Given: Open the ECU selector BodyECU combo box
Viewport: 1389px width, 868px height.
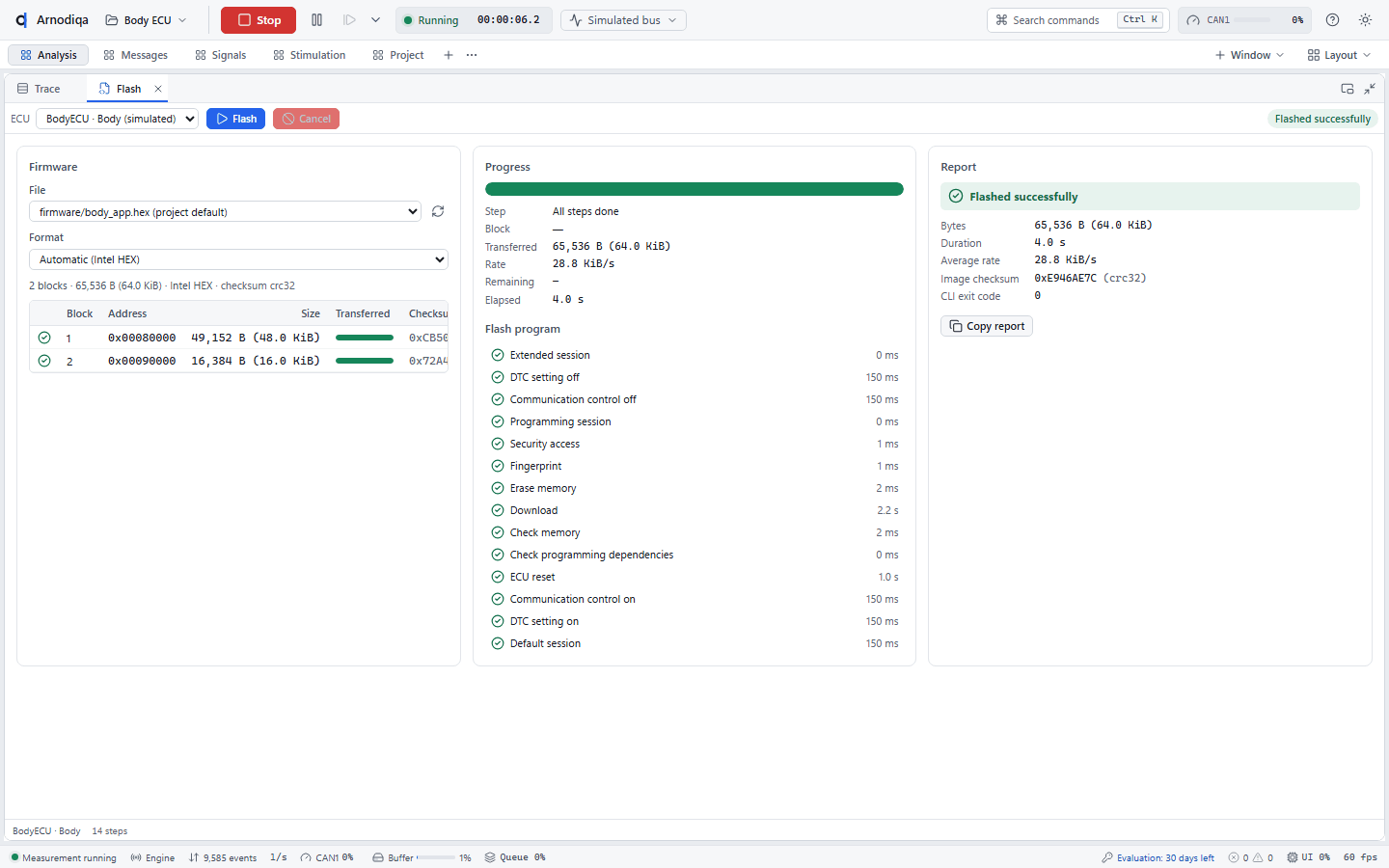Looking at the screenshot, I should click(117, 119).
